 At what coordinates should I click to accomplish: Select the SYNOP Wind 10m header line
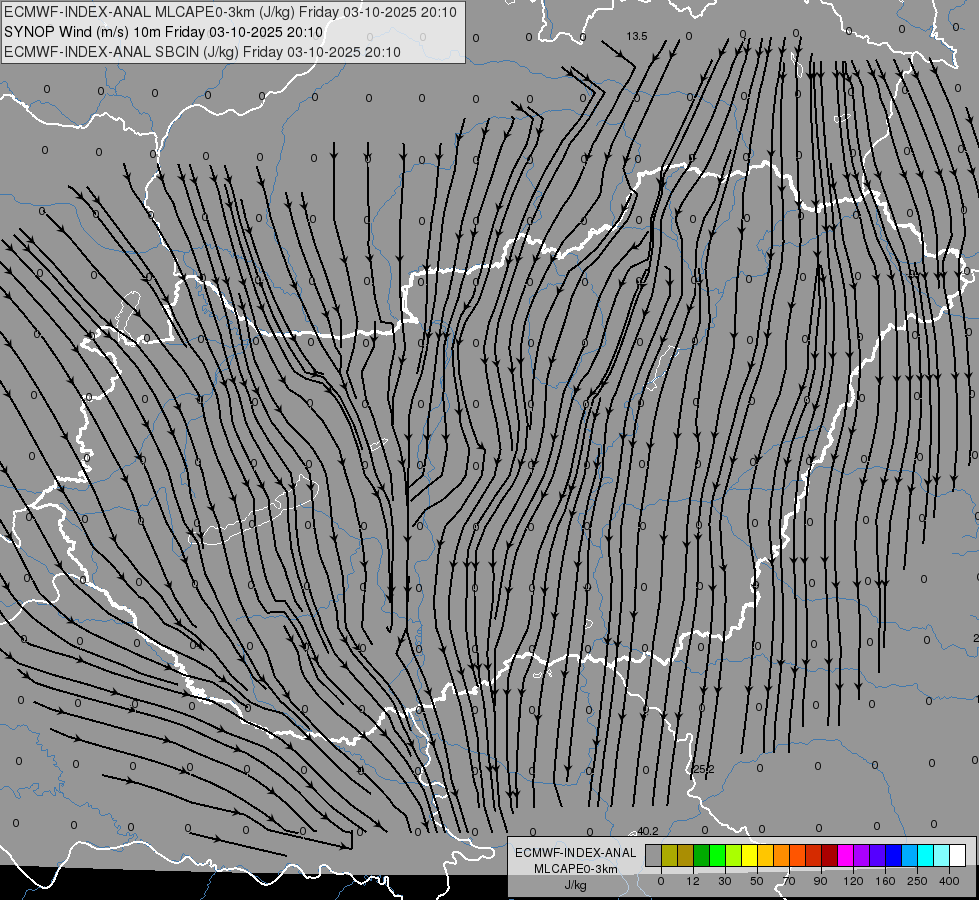(163, 32)
